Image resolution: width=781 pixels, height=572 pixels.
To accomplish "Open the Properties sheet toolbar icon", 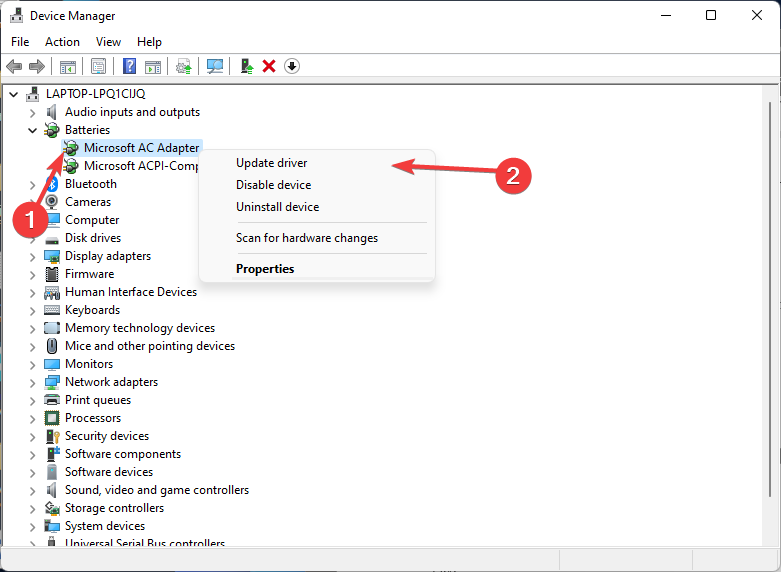I will (98, 66).
